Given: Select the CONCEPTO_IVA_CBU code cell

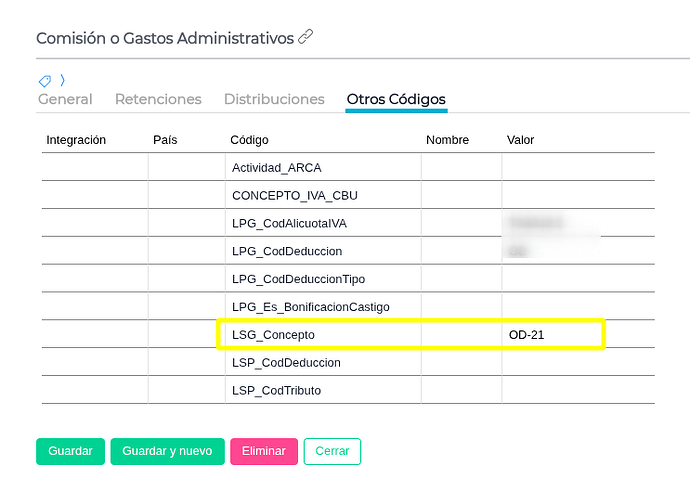Looking at the screenshot, I should coord(323,195).
